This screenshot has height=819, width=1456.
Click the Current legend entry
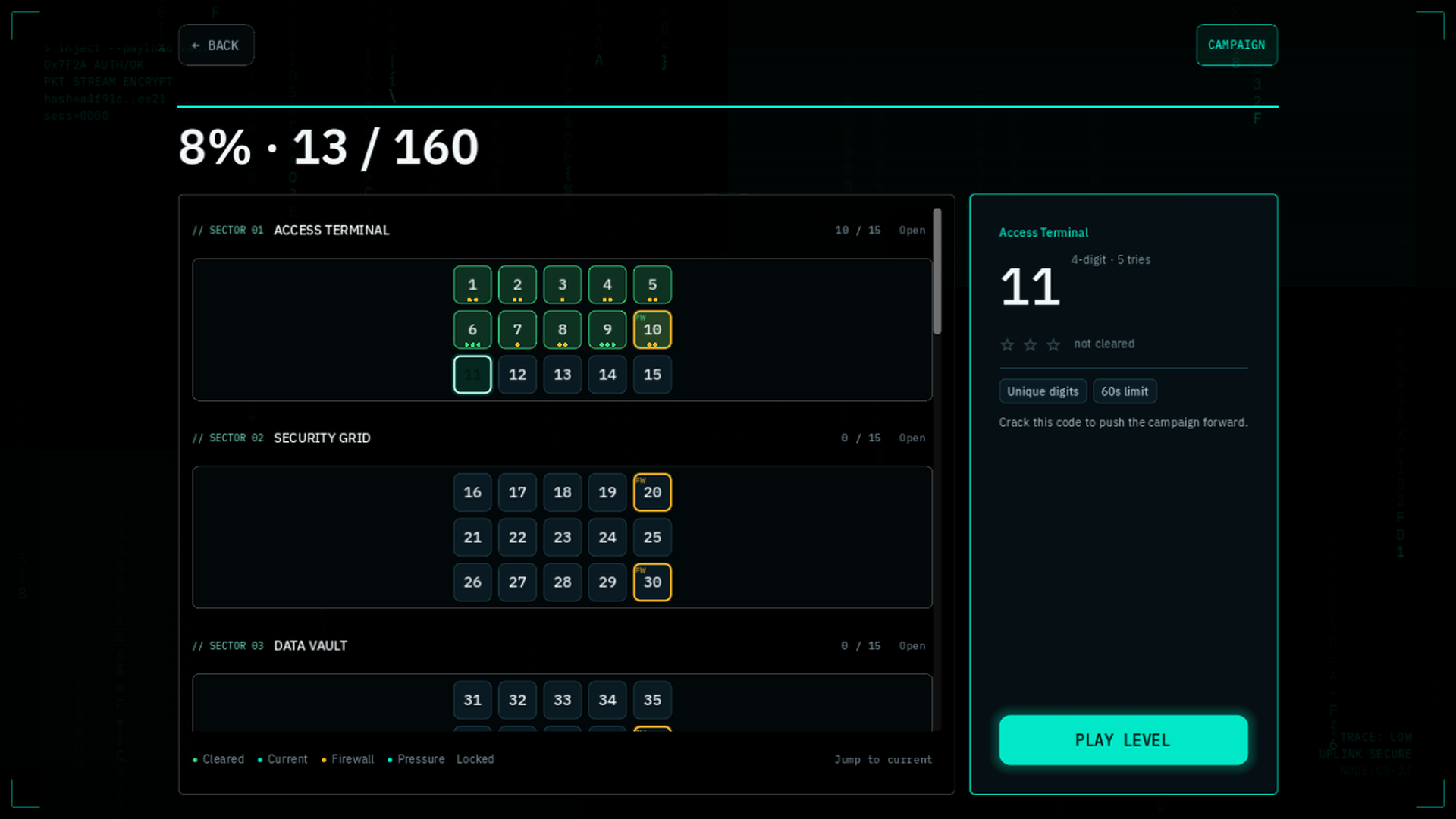283,759
